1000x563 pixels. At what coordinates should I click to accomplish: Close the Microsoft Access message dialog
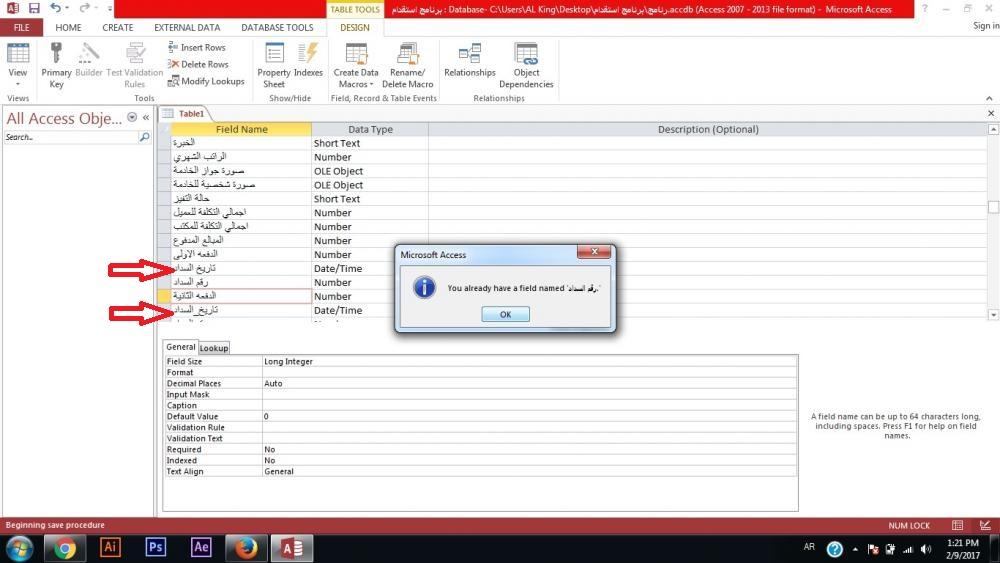pyautogui.click(x=594, y=252)
